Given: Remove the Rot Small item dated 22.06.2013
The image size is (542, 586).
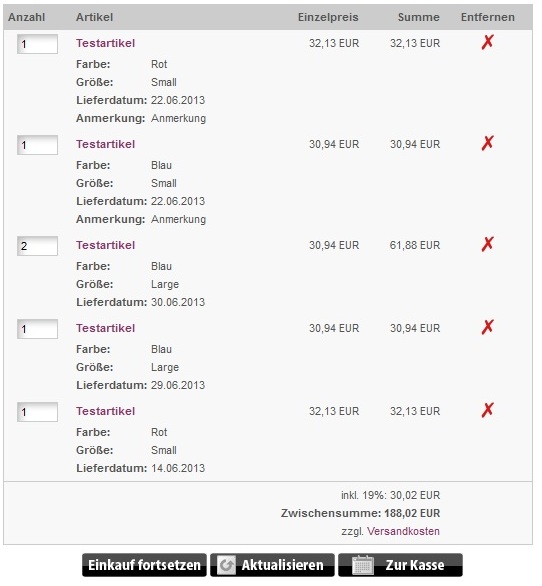Looking at the screenshot, I should coord(487,42).
